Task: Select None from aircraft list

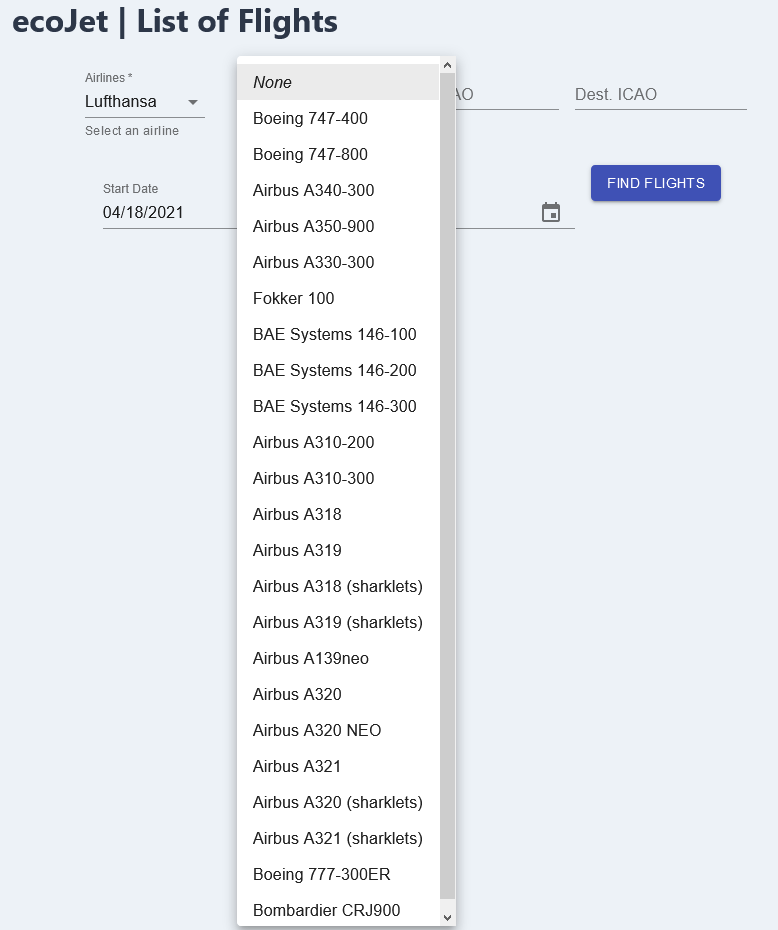Action: (338, 82)
